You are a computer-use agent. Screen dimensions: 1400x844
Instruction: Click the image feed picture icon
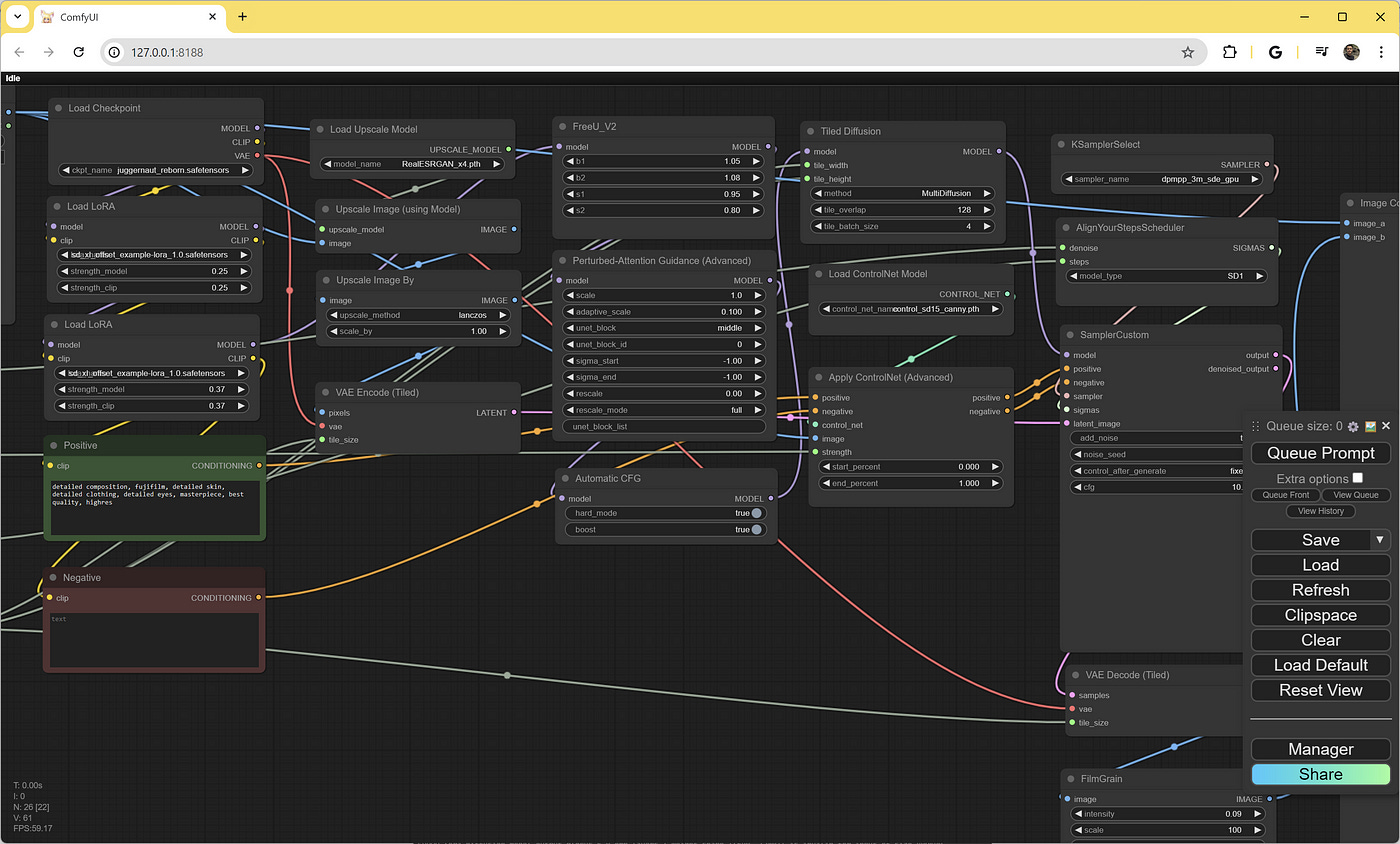pyautogui.click(x=1371, y=426)
